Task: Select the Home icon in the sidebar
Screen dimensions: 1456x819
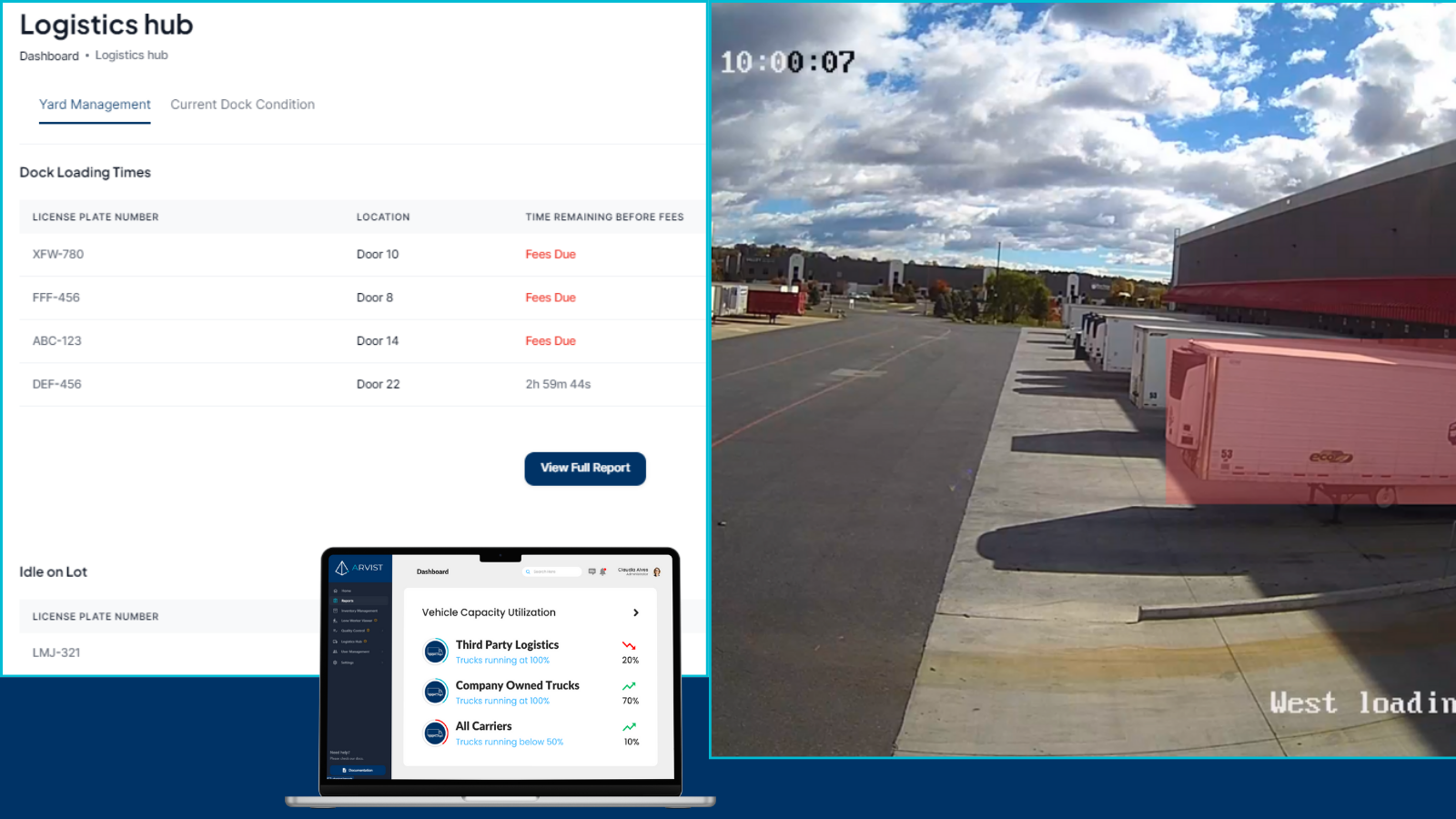Action: click(335, 591)
